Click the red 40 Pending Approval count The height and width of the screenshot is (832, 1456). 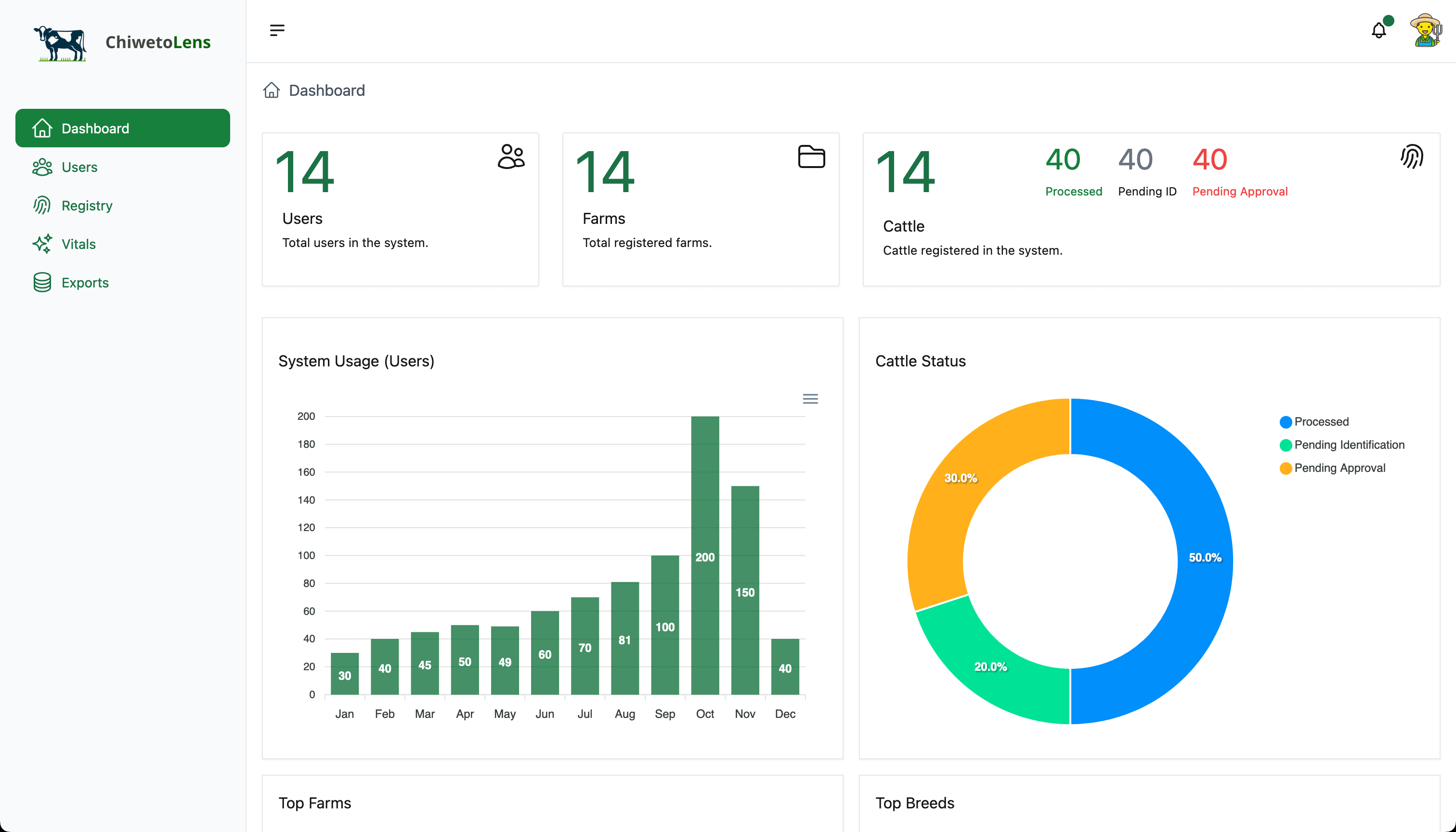(1209, 159)
